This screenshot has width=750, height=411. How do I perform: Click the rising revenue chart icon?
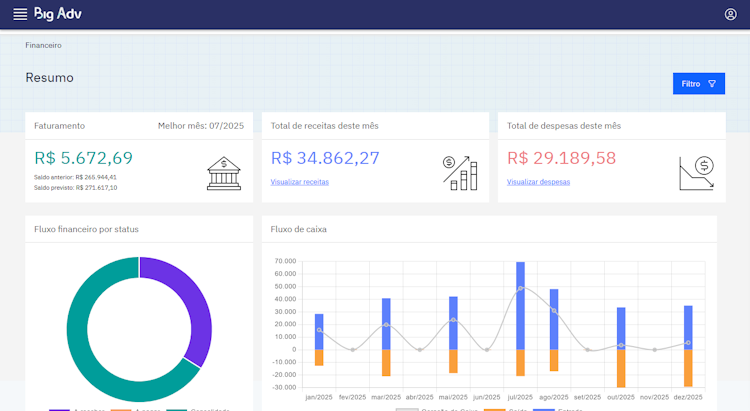click(460, 173)
